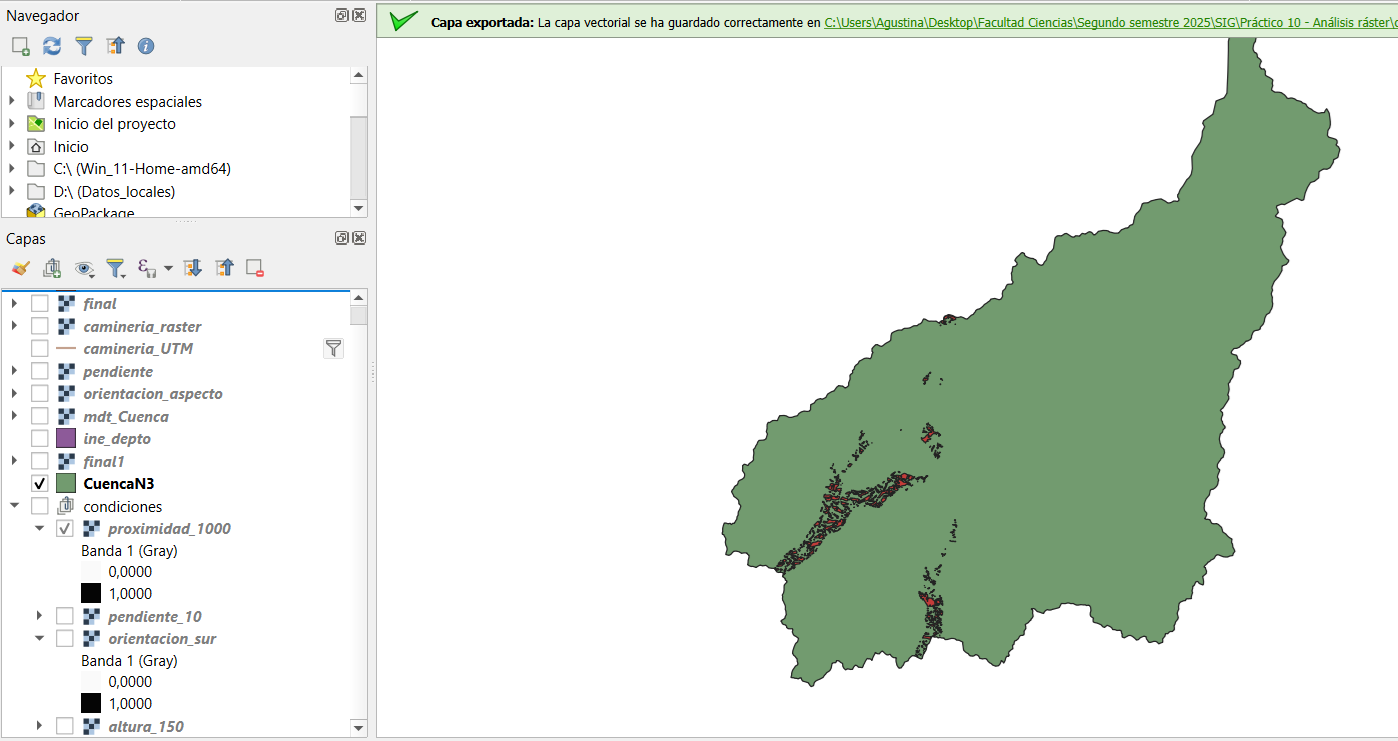The image size is (1398, 741).
Task: Click the filter icon beside camineria_UTM
Action: (333, 348)
